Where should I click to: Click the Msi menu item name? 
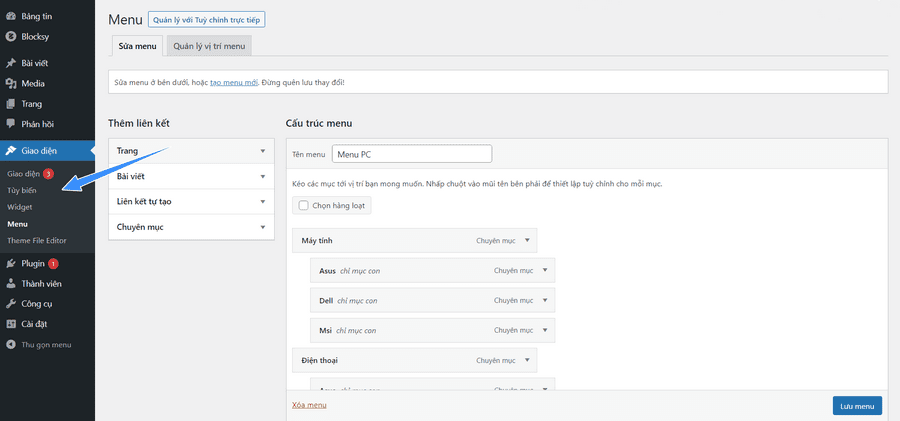coord(325,331)
